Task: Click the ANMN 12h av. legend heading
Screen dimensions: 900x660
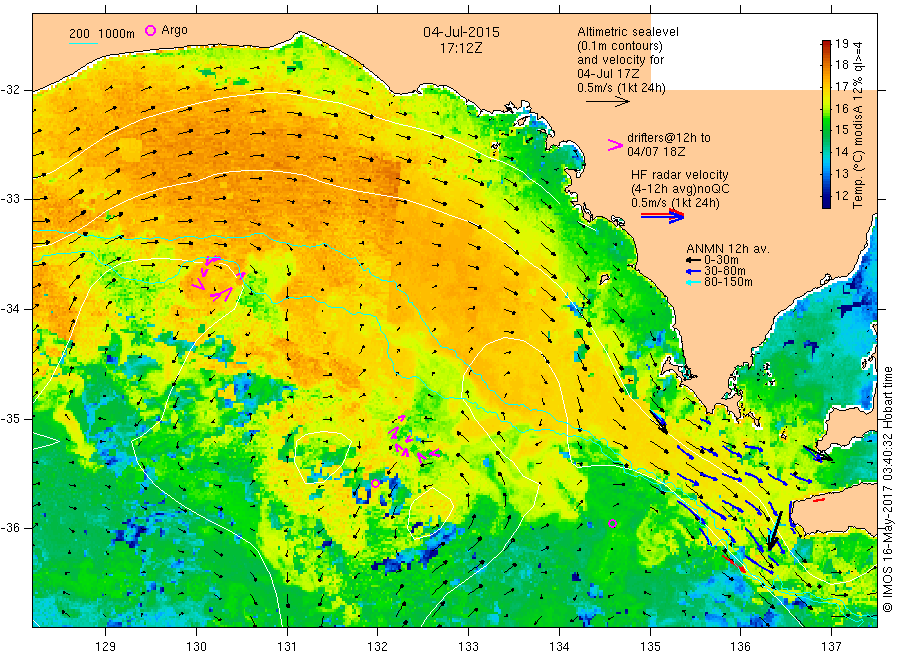Action: coord(728,249)
